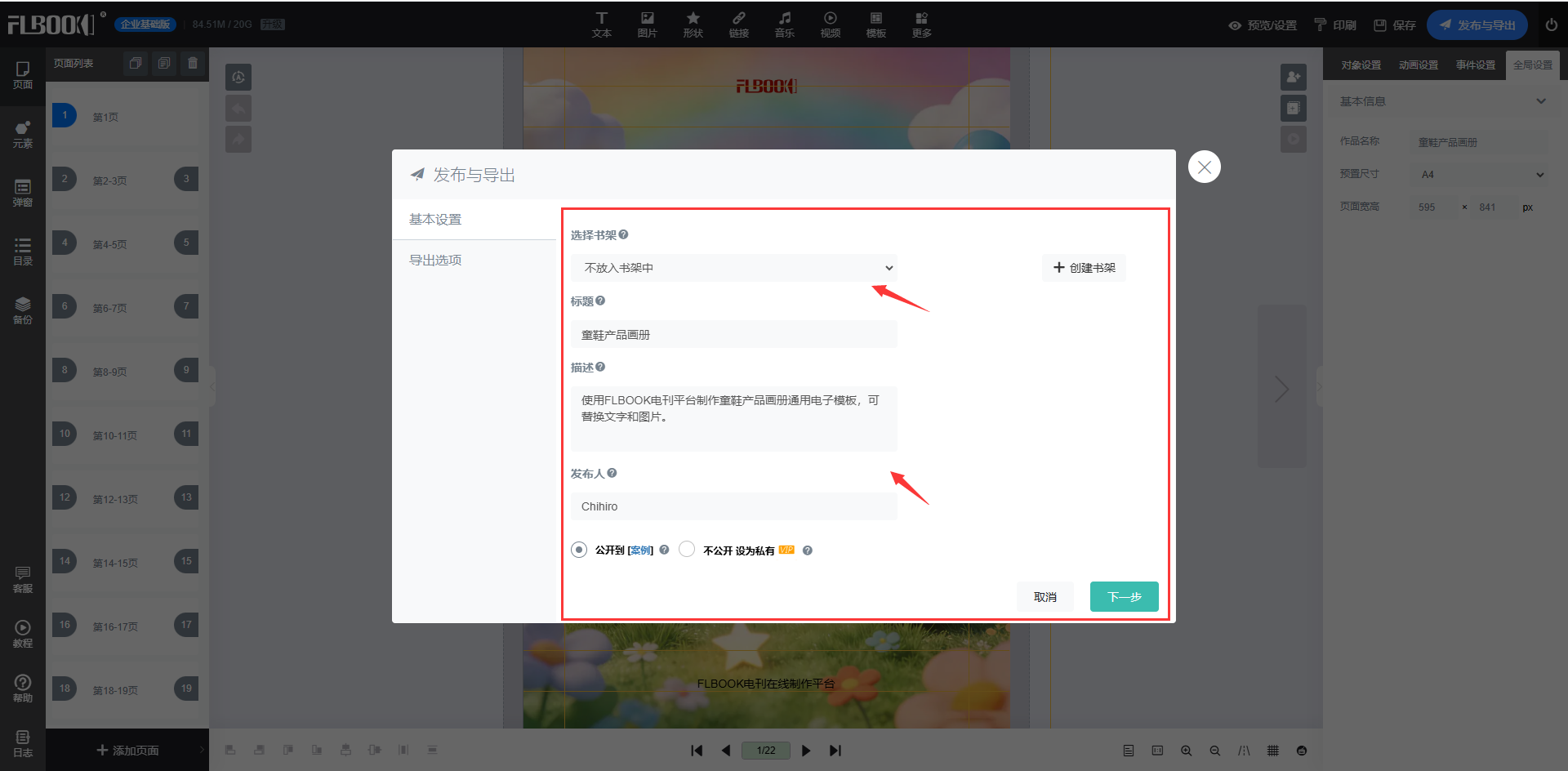Collapse the basic information section
The image size is (1568, 771).
coord(1540,101)
